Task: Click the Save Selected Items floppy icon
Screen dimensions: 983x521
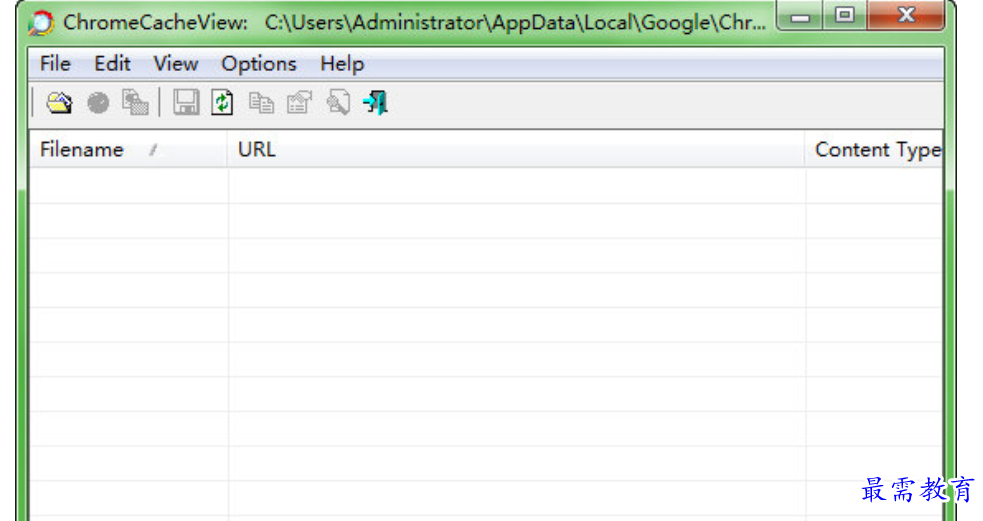Action: (186, 102)
